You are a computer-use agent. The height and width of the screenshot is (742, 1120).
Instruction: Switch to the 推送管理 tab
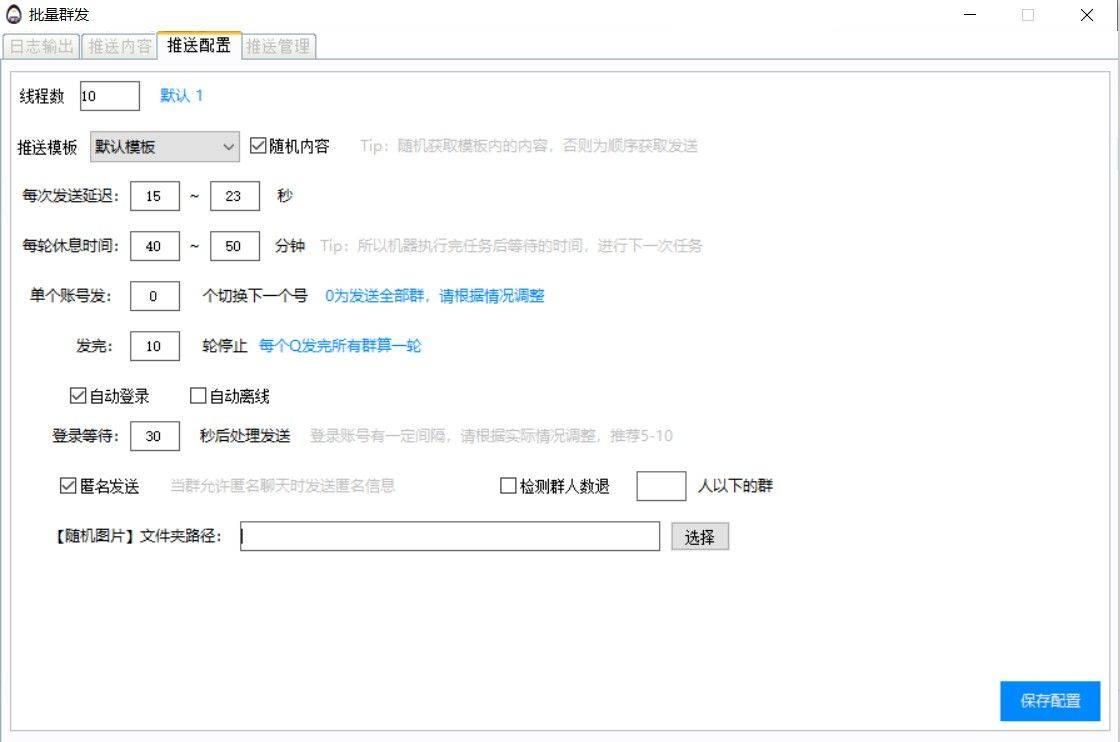tap(278, 46)
